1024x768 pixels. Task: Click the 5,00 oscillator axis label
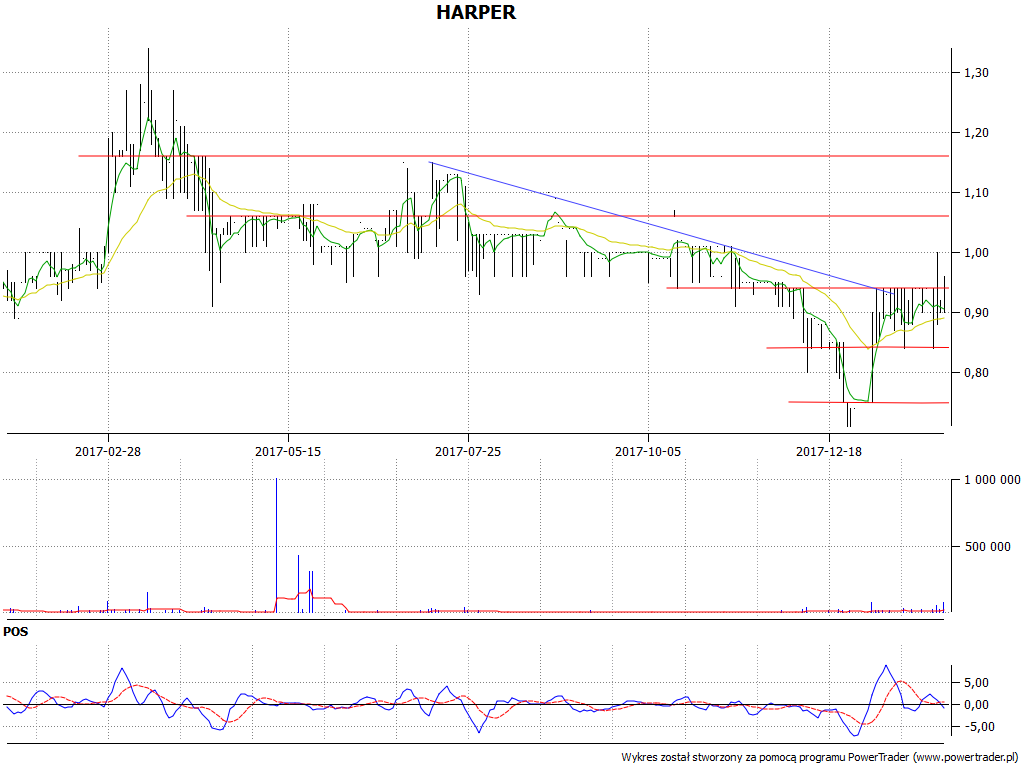point(976,683)
